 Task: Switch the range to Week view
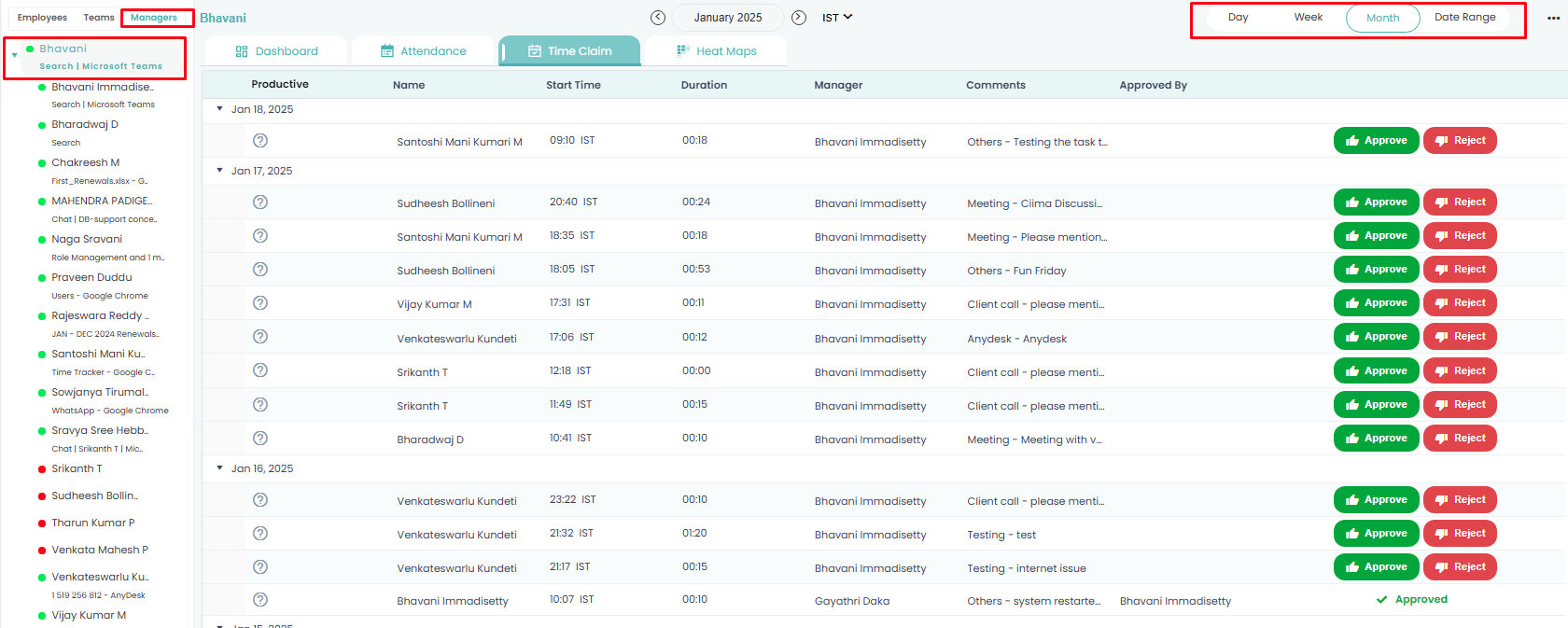coord(1309,18)
